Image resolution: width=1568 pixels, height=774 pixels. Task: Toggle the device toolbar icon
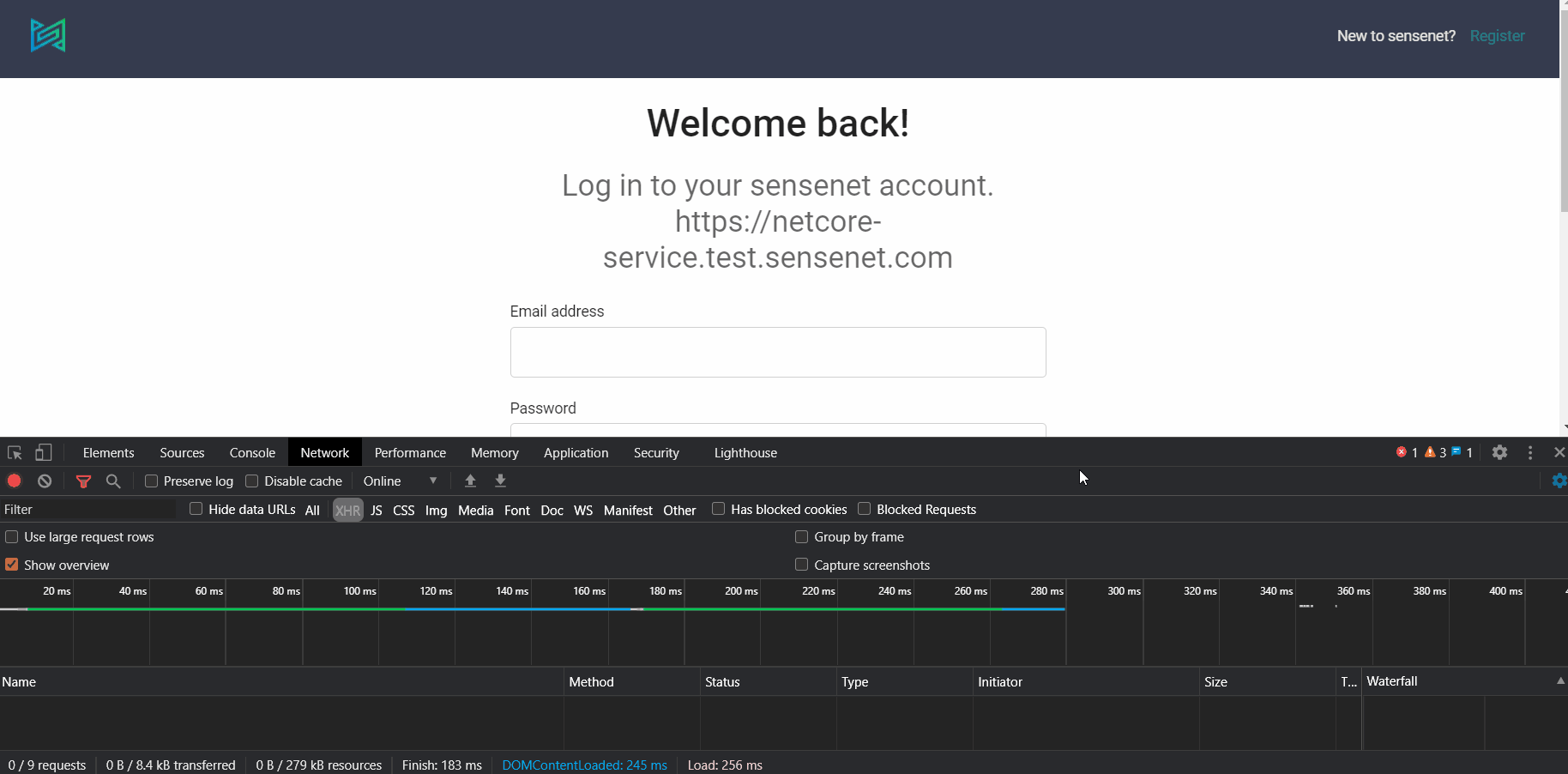pyautogui.click(x=43, y=452)
